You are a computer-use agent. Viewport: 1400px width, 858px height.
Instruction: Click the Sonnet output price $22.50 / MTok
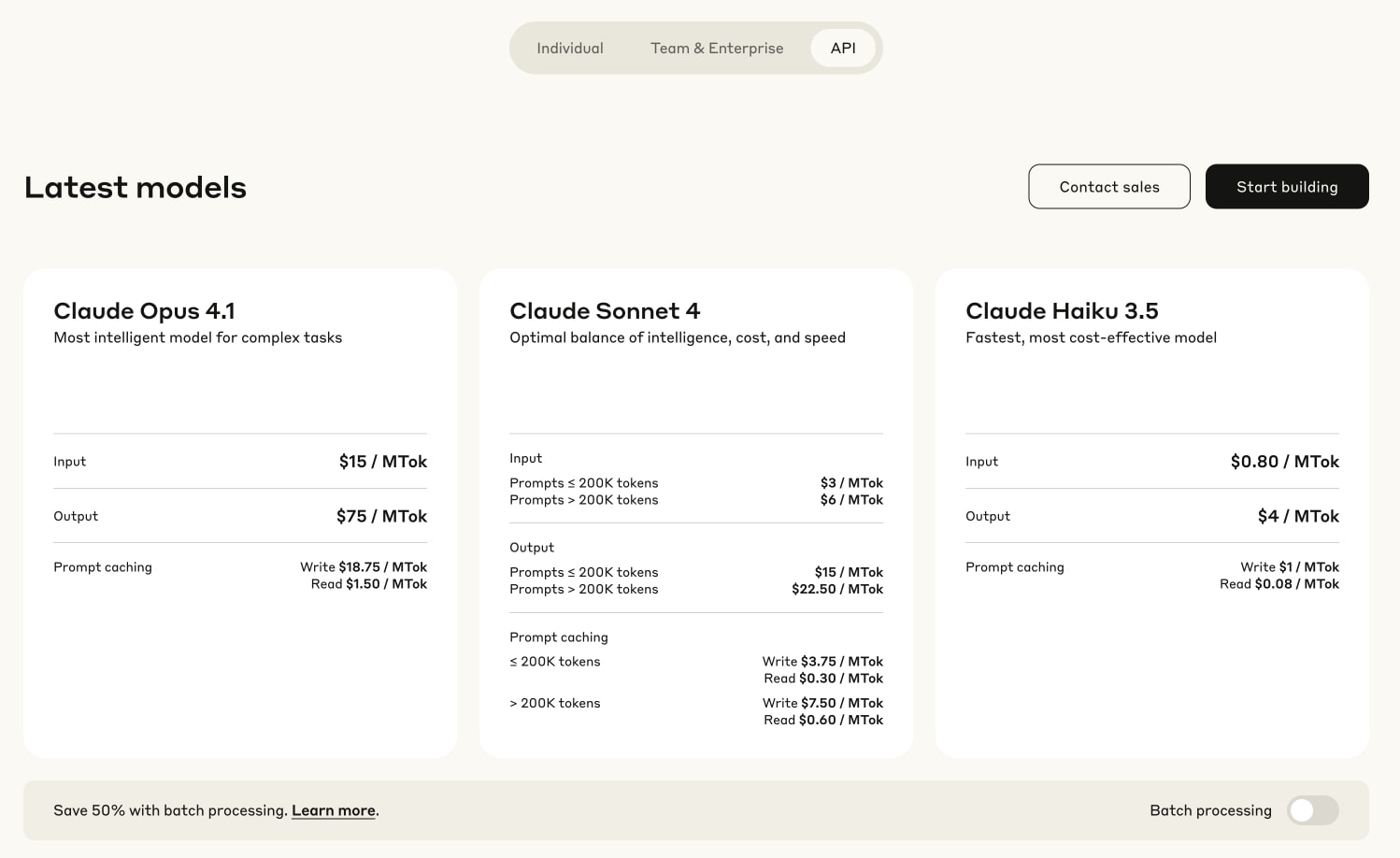[x=837, y=589]
